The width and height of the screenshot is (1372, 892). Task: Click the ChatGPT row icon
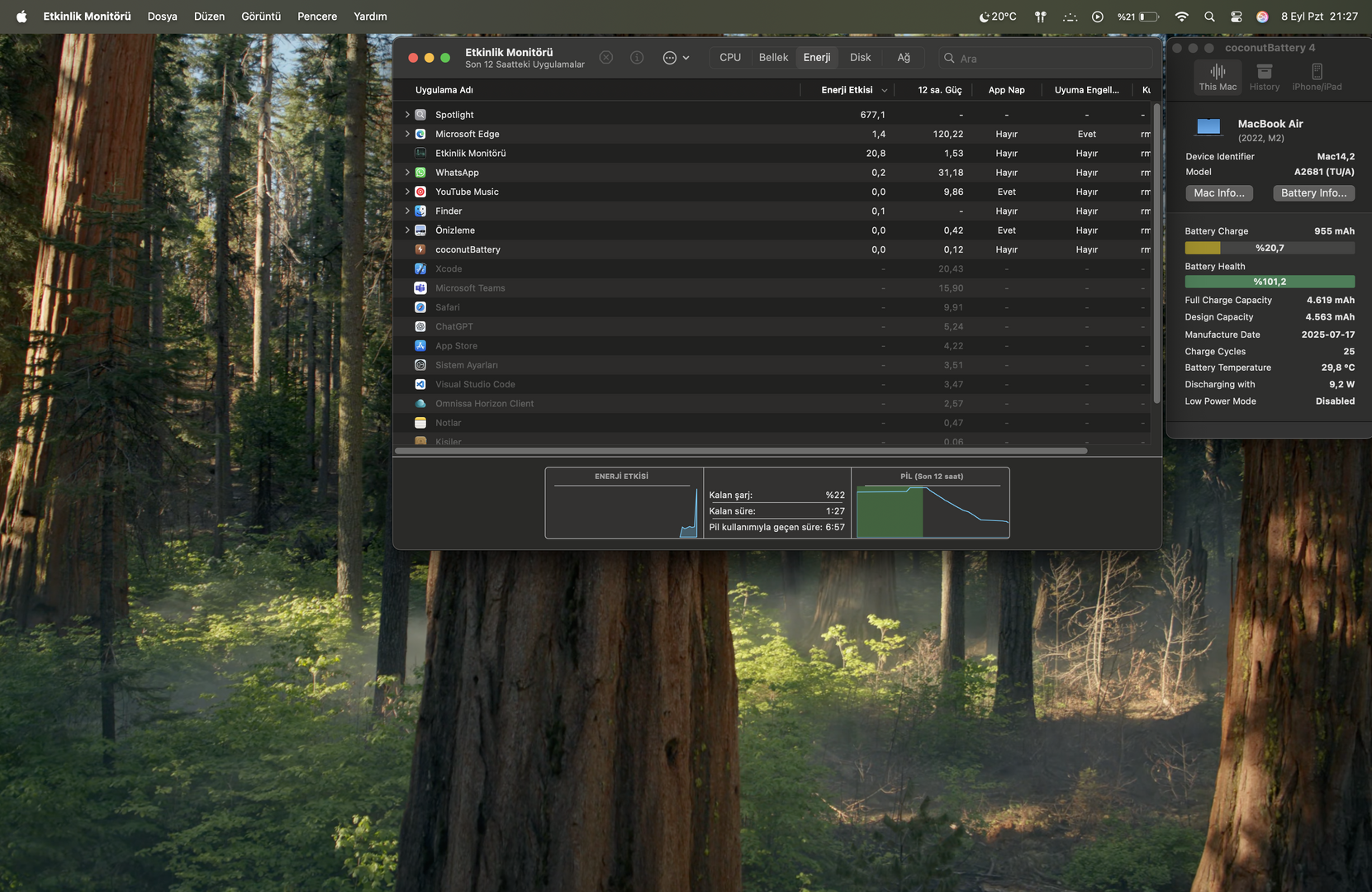pos(420,327)
